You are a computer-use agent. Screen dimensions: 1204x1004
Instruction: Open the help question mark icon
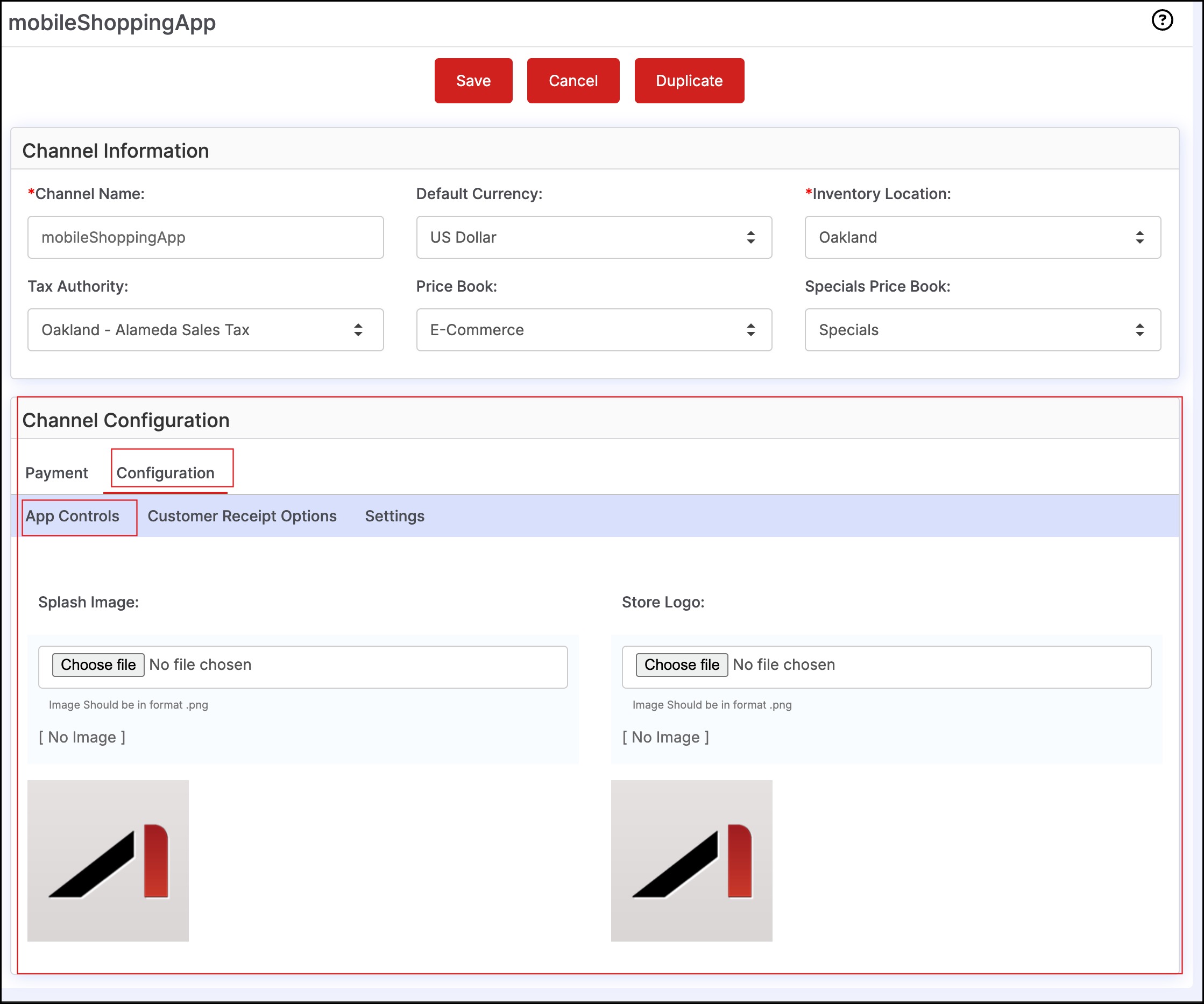click(1161, 20)
